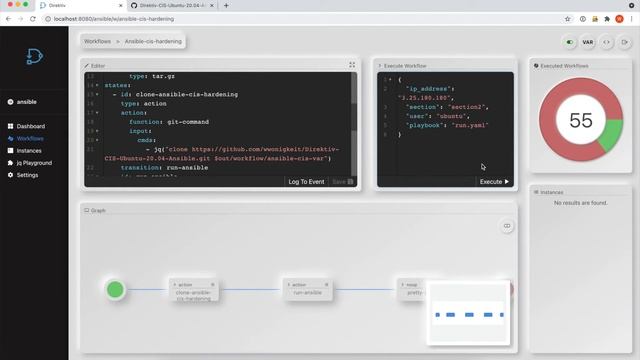Bookmark this page with the star icon
Viewport: 640px width, 360px height.
pyautogui.click(x=567, y=19)
